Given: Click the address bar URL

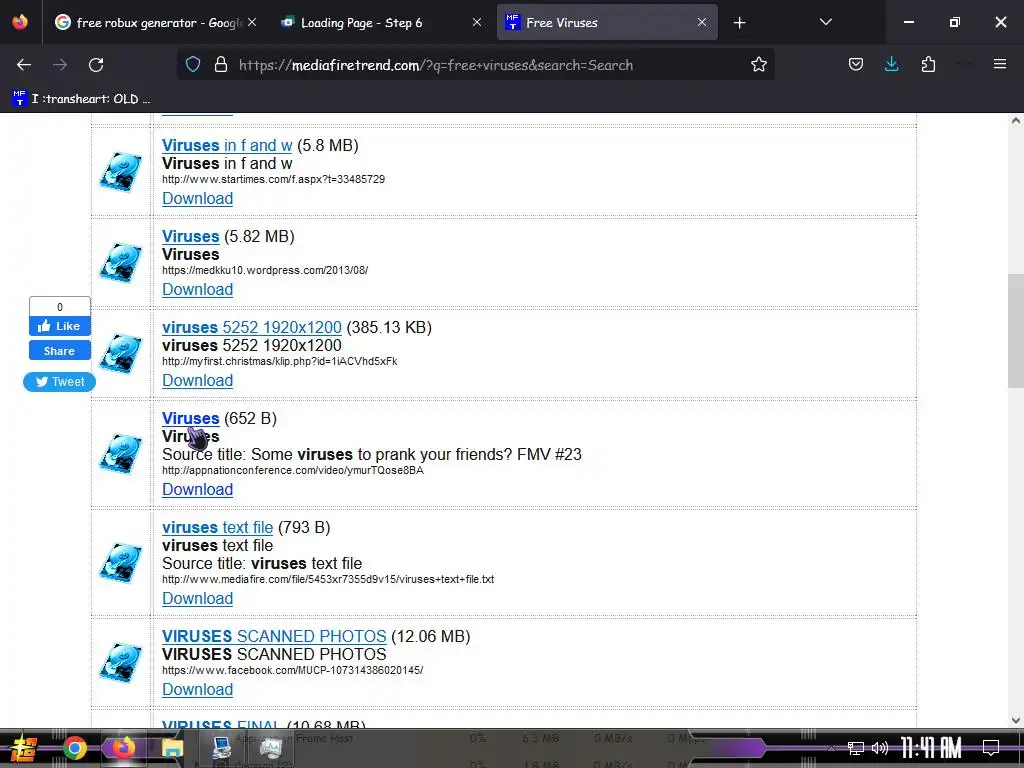Looking at the screenshot, I should [436, 65].
